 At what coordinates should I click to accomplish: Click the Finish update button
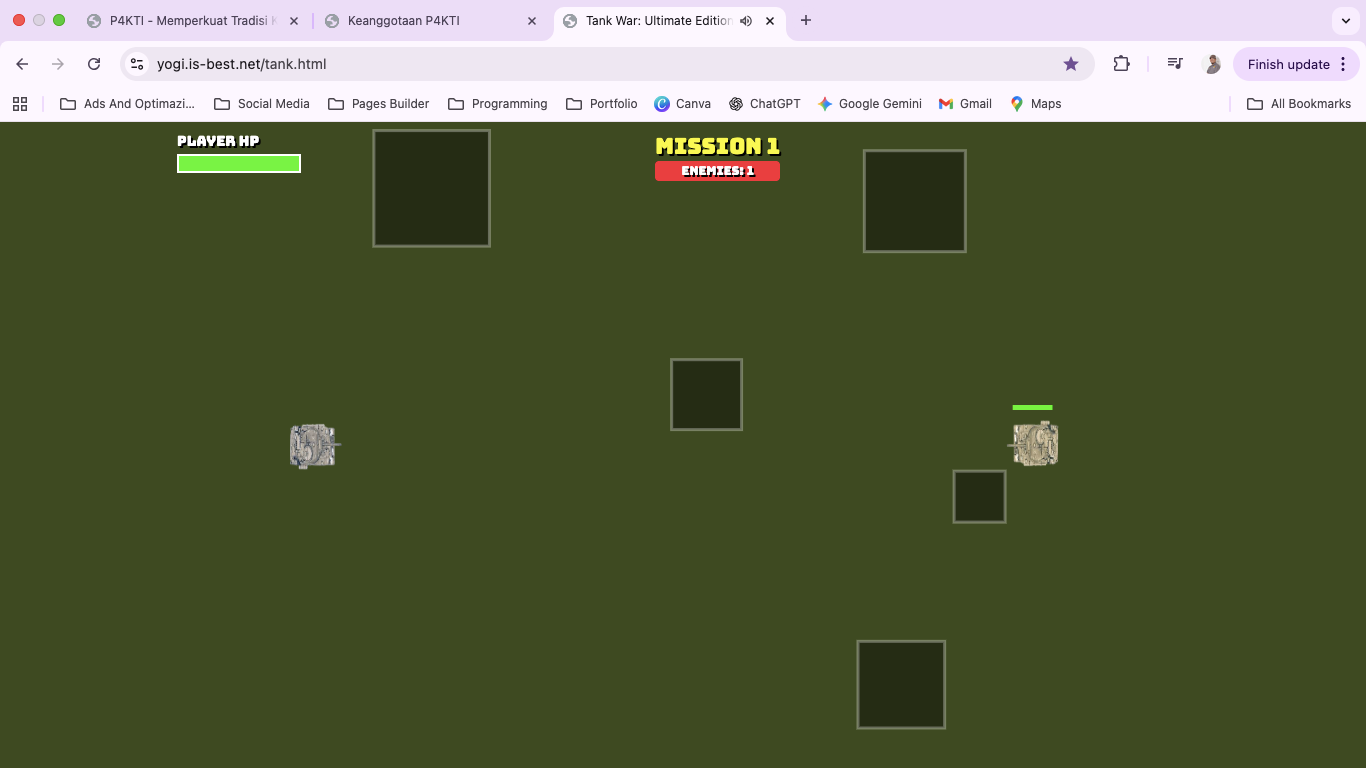click(1288, 64)
